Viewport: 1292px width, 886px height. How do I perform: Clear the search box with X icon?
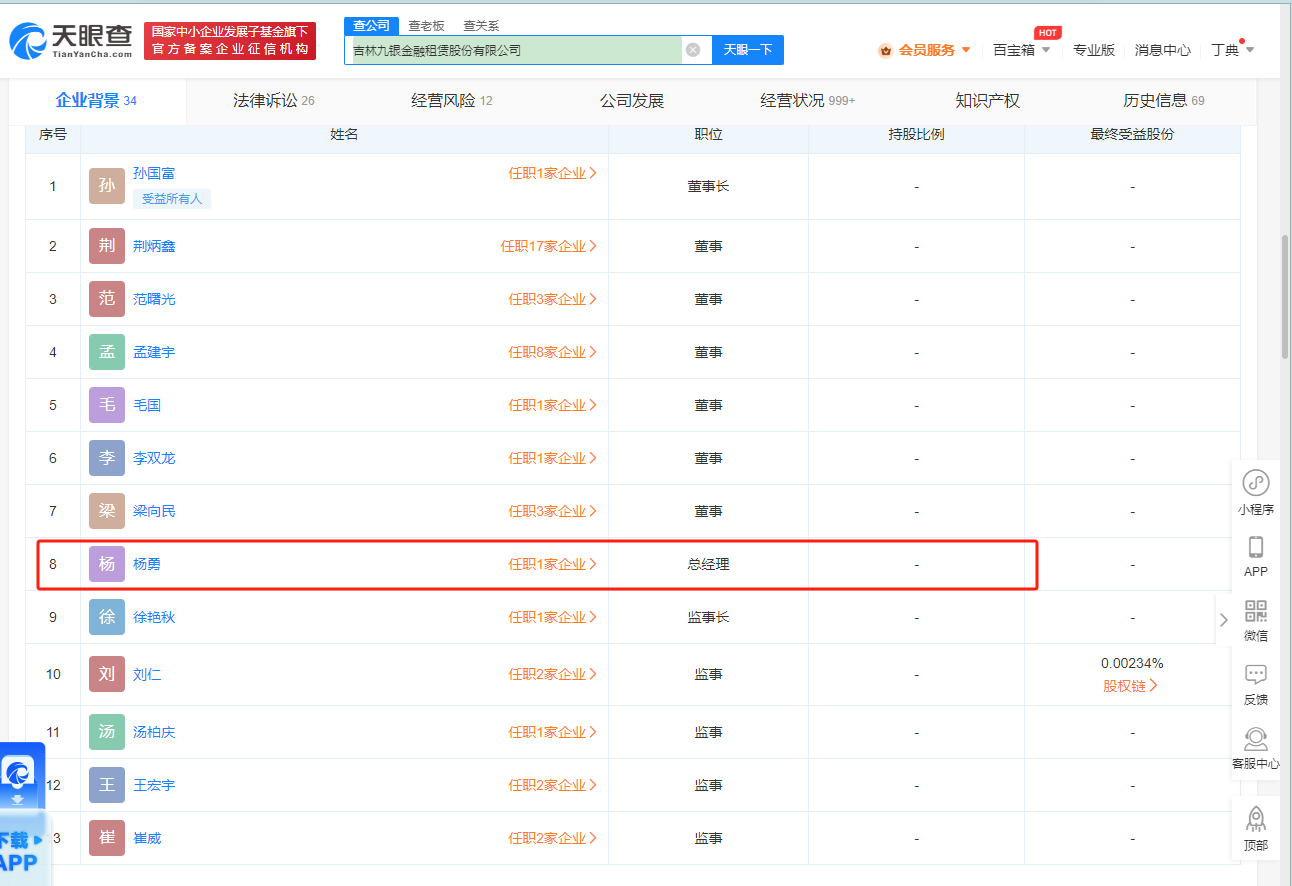(692, 50)
